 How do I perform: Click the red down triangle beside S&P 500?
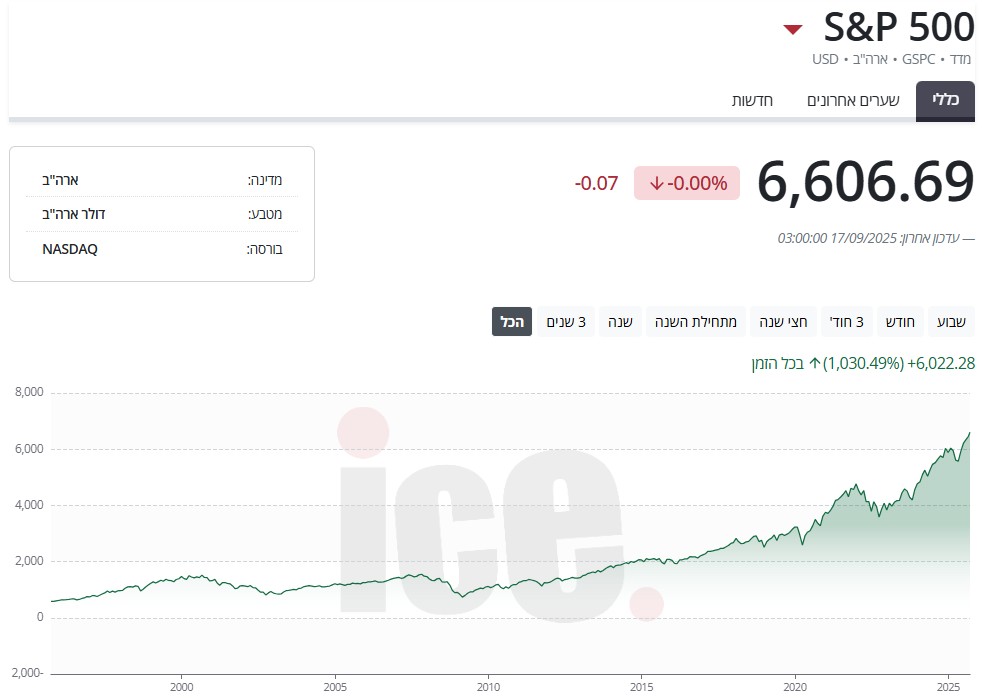793,29
